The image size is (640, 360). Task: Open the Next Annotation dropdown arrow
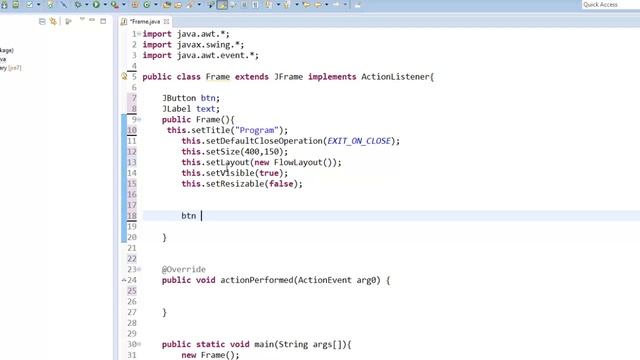(x=278, y=4)
